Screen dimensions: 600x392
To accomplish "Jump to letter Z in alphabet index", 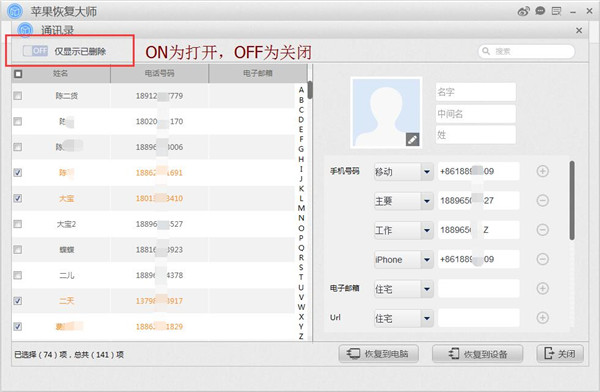I will 301,336.
